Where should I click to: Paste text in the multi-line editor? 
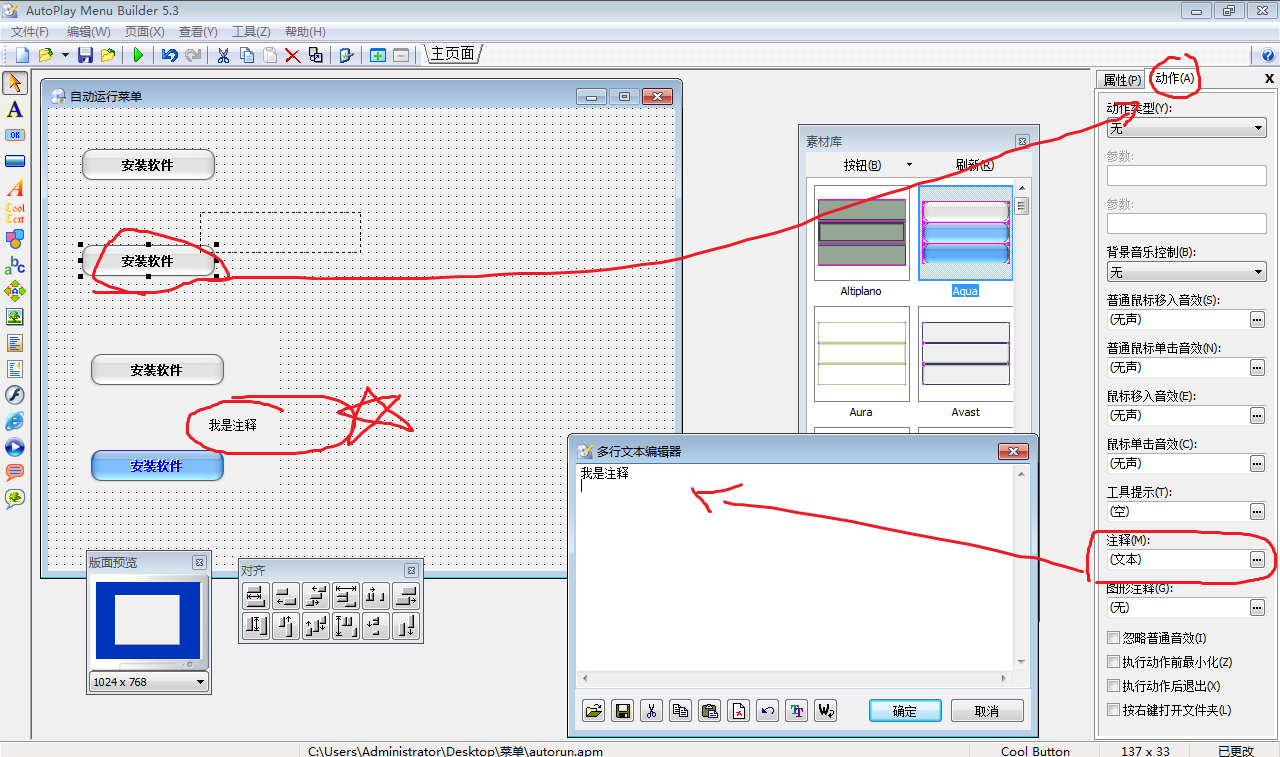(710, 711)
